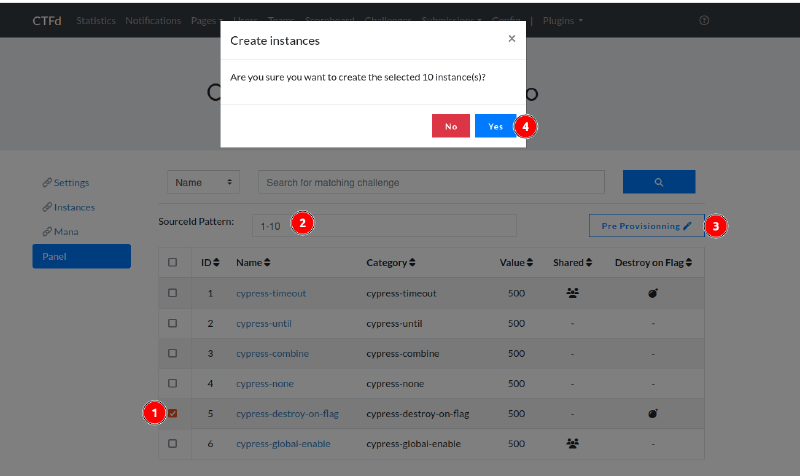
Task: Click the Settings link chain icon
Action: [47, 182]
